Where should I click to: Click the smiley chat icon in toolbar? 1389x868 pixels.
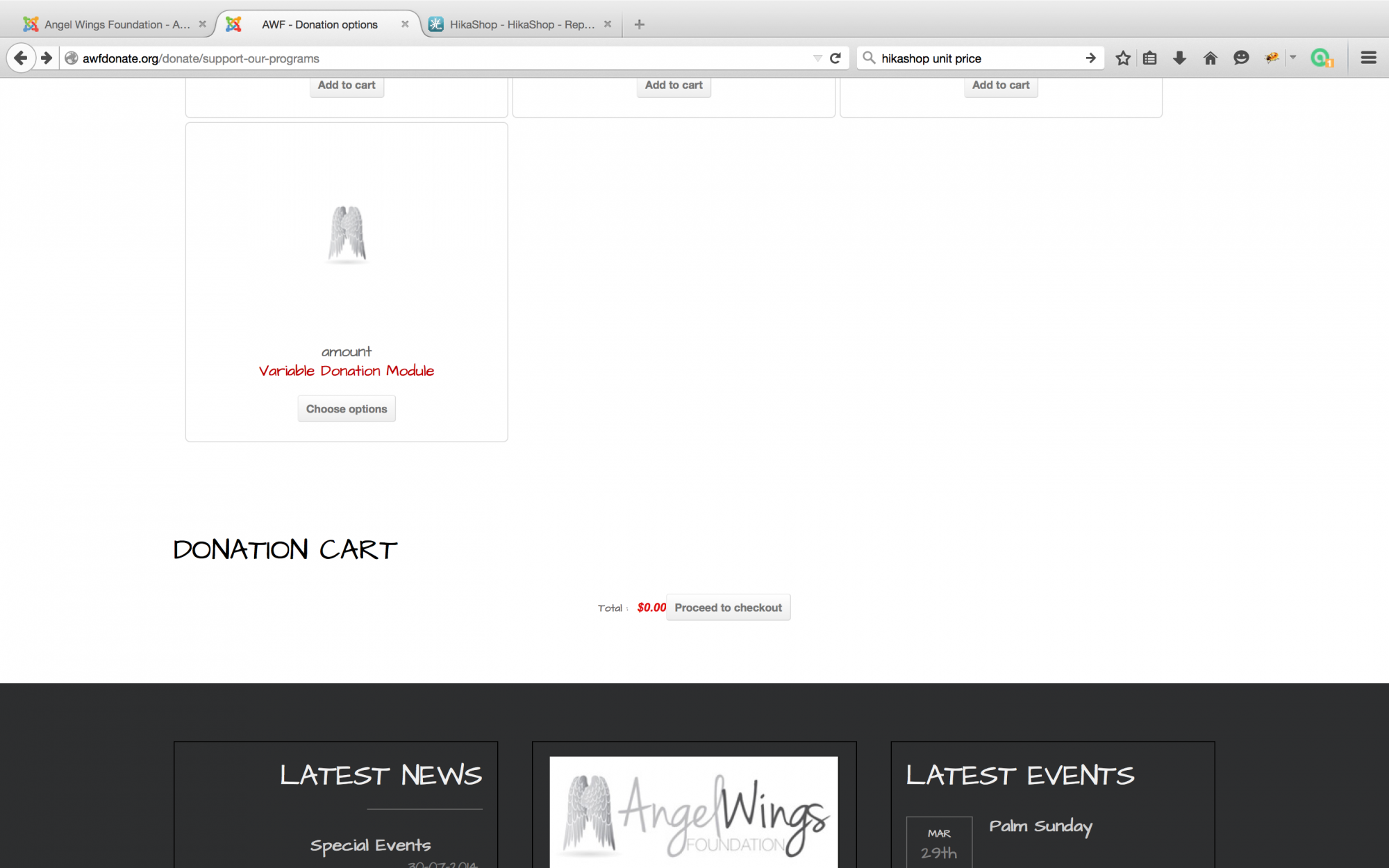coord(1241,58)
